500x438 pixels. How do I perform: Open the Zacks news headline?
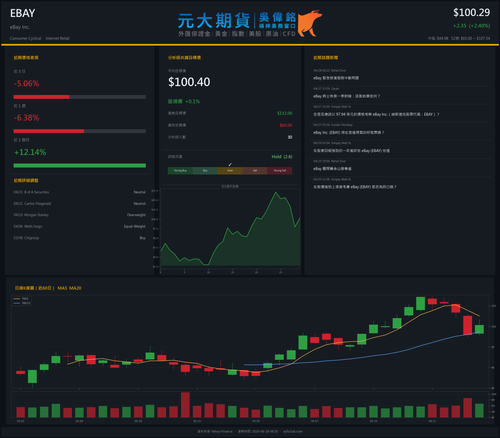tap(347, 96)
